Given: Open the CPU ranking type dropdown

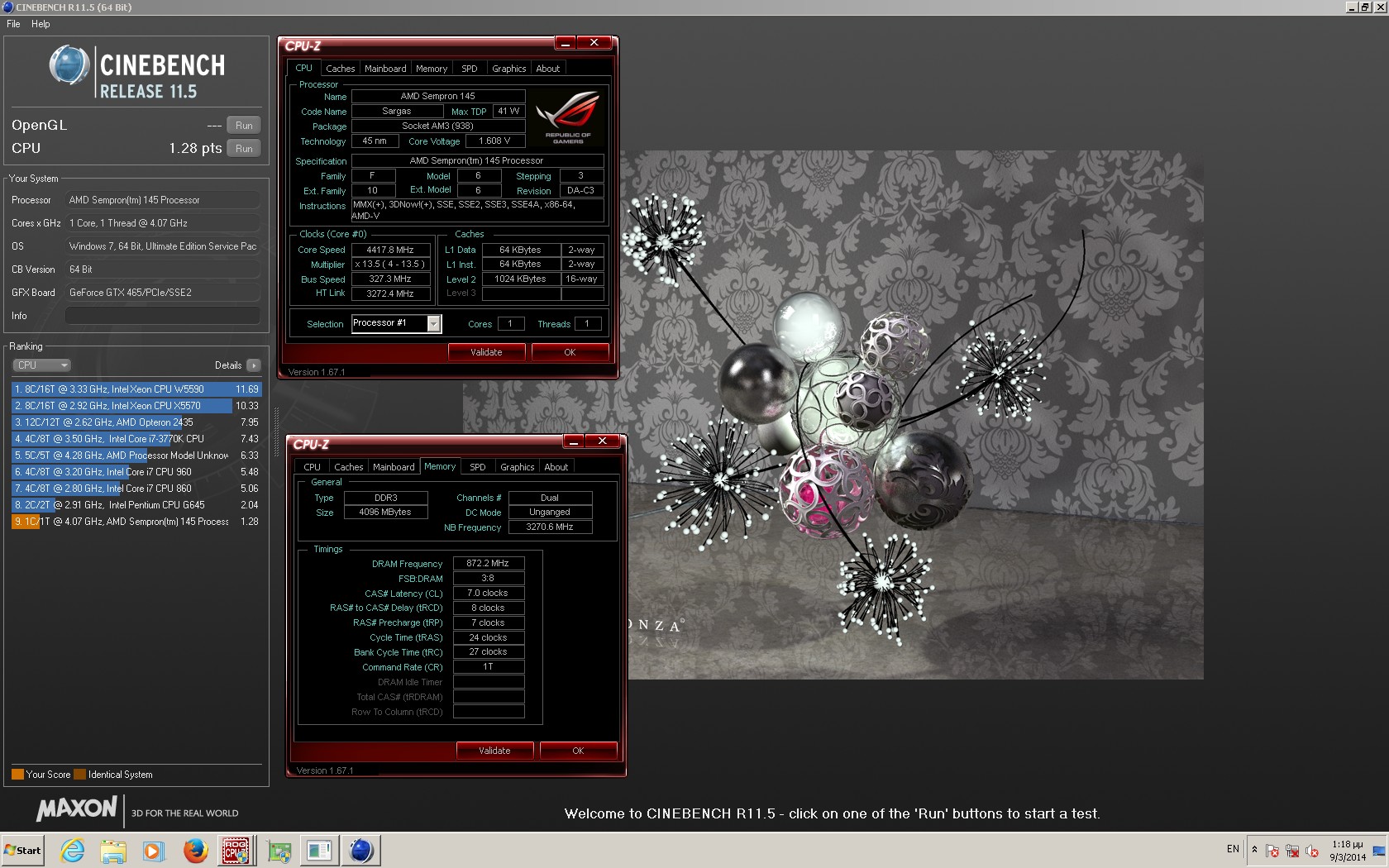Looking at the screenshot, I should point(41,365).
